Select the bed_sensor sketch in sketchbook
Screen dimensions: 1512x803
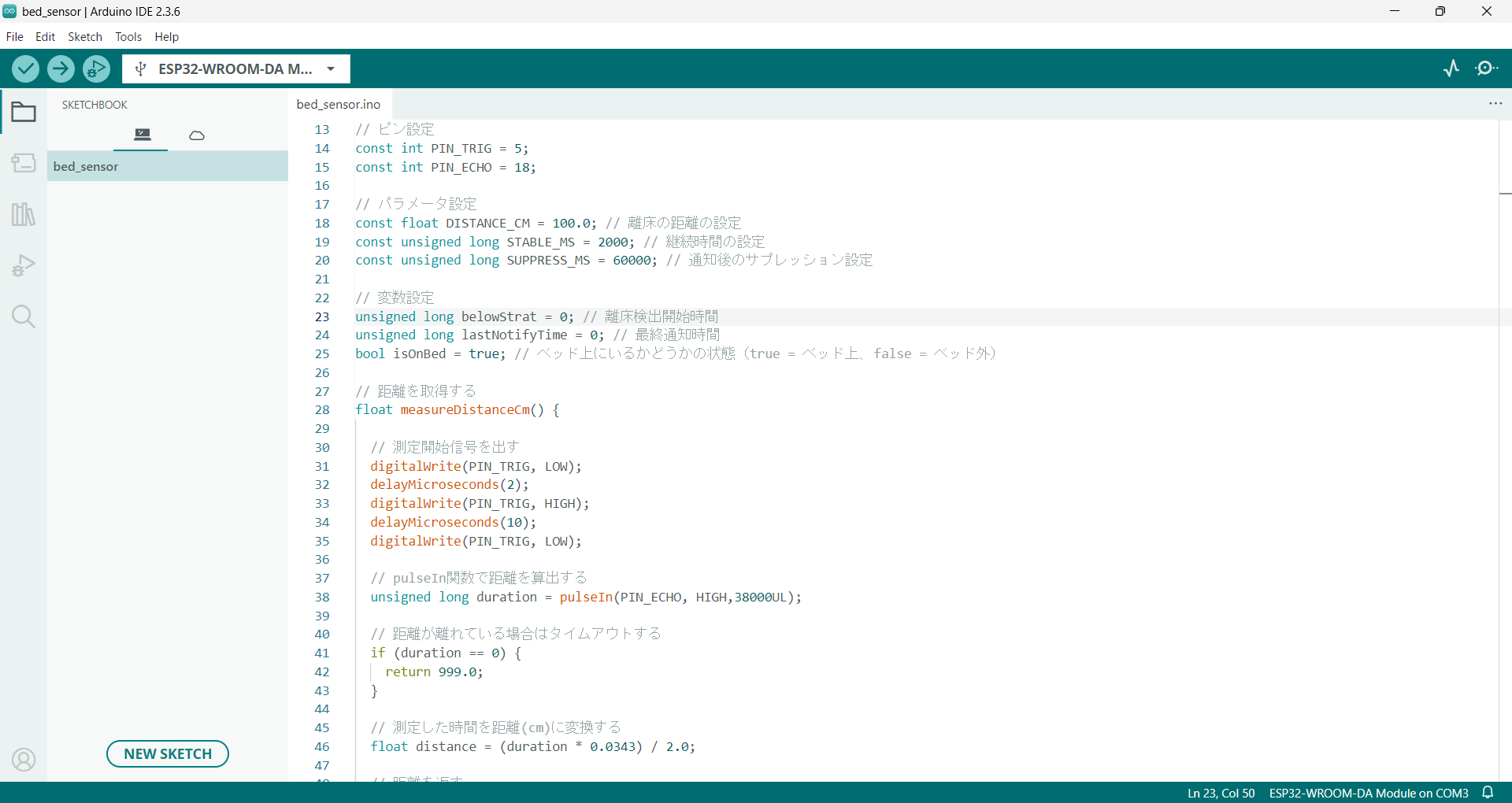(x=168, y=167)
